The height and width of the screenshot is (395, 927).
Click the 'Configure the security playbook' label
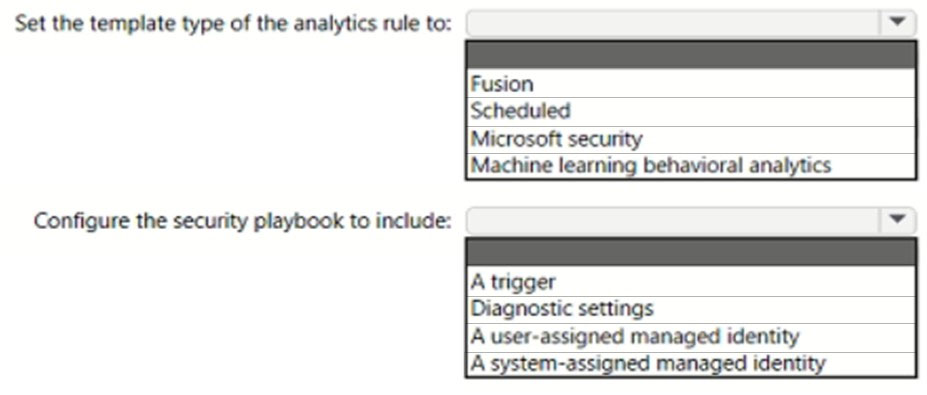coord(243,221)
